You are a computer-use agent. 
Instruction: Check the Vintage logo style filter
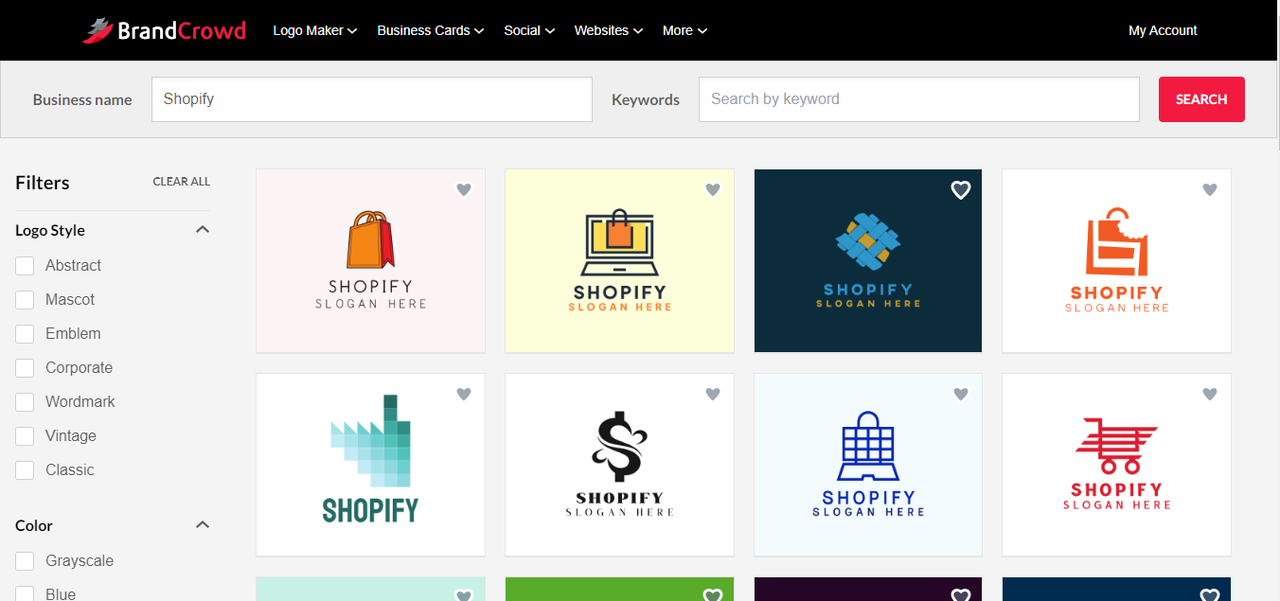pyautogui.click(x=25, y=436)
